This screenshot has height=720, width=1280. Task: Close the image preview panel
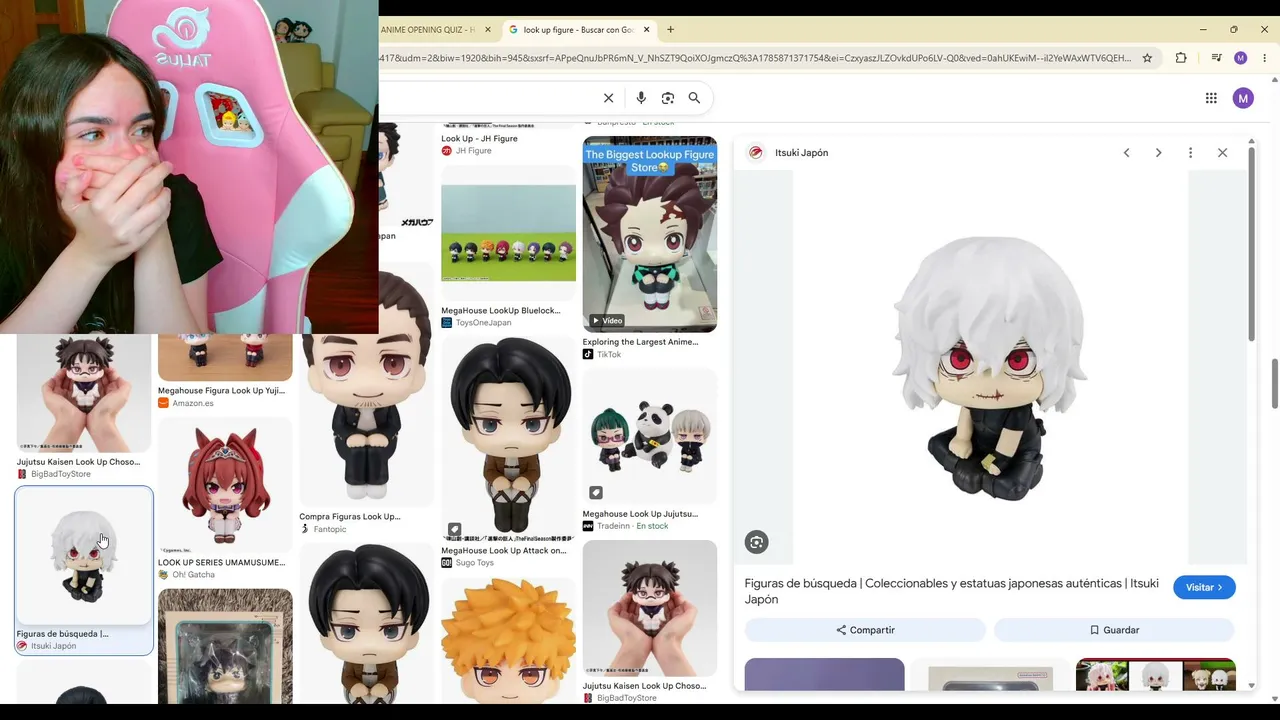point(1222,153)
